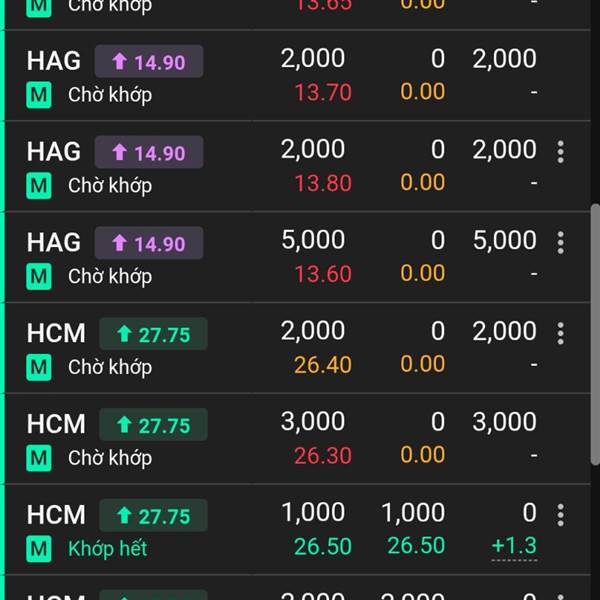This screenshot has height=600, width=600.
Task: Select HAG ticker in the 13.70 order row
Action: 54,61
